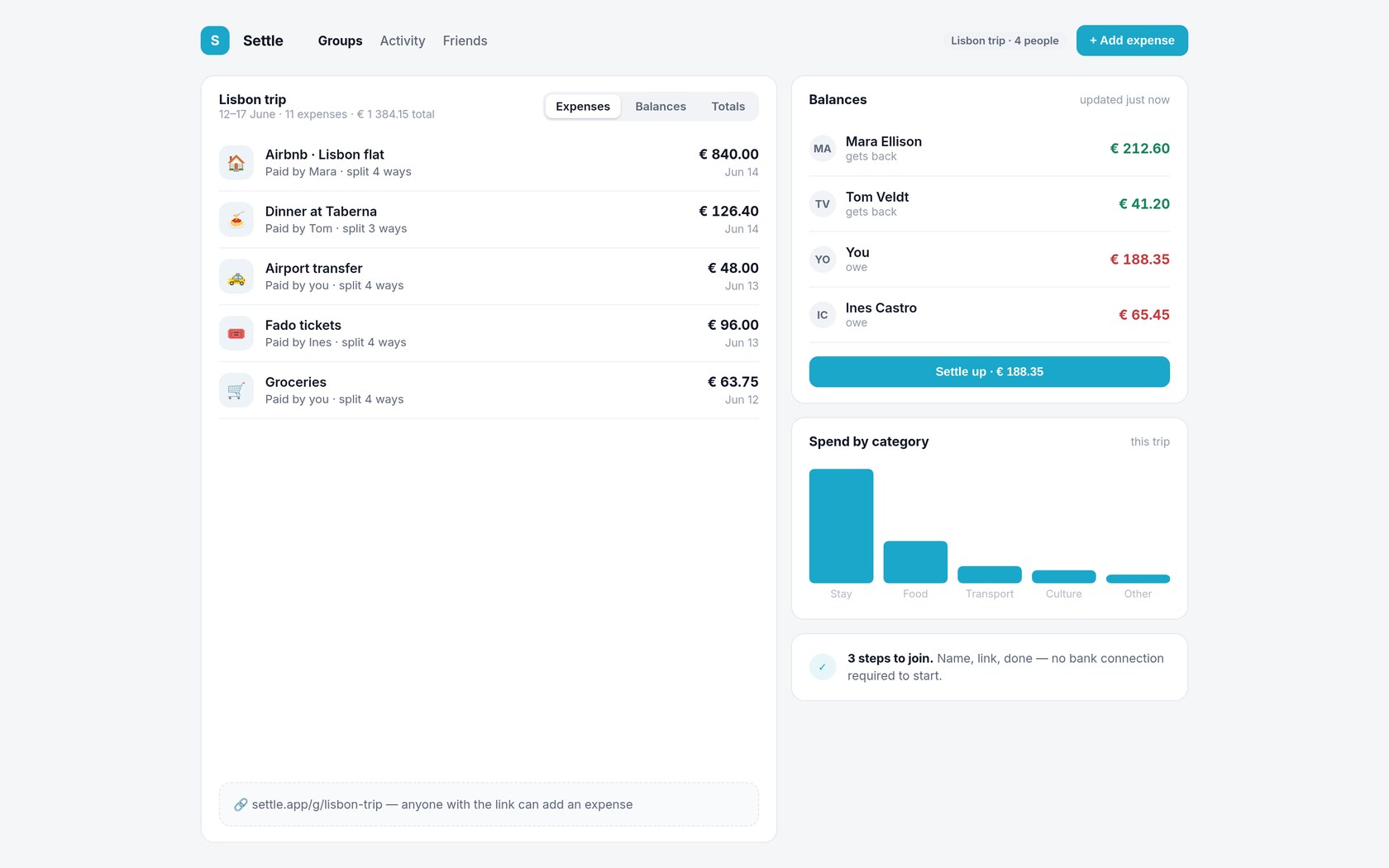Click the shopping cart icon for Groceries
1389x868 pixels.
236,391
